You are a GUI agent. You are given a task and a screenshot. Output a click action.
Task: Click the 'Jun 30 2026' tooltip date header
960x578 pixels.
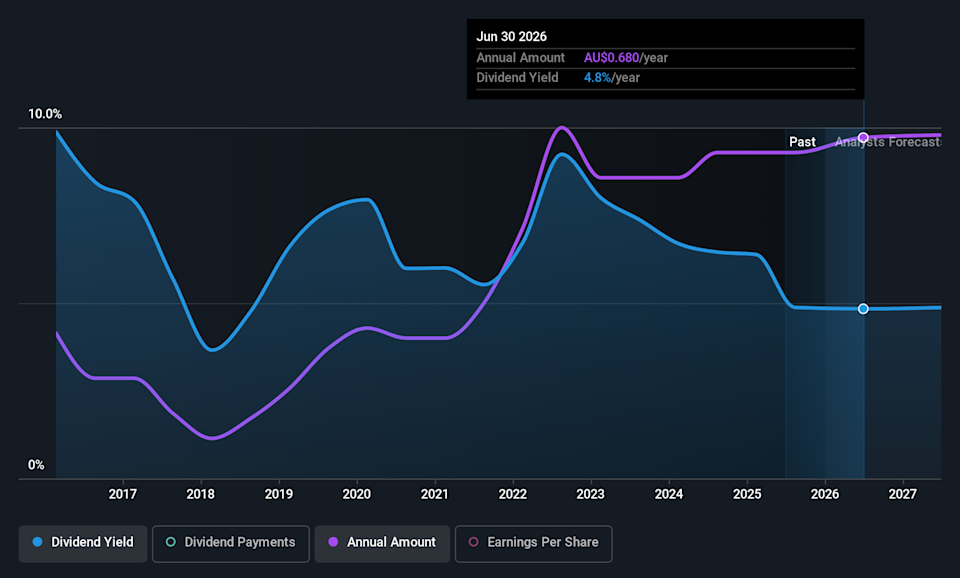(512, 37)
